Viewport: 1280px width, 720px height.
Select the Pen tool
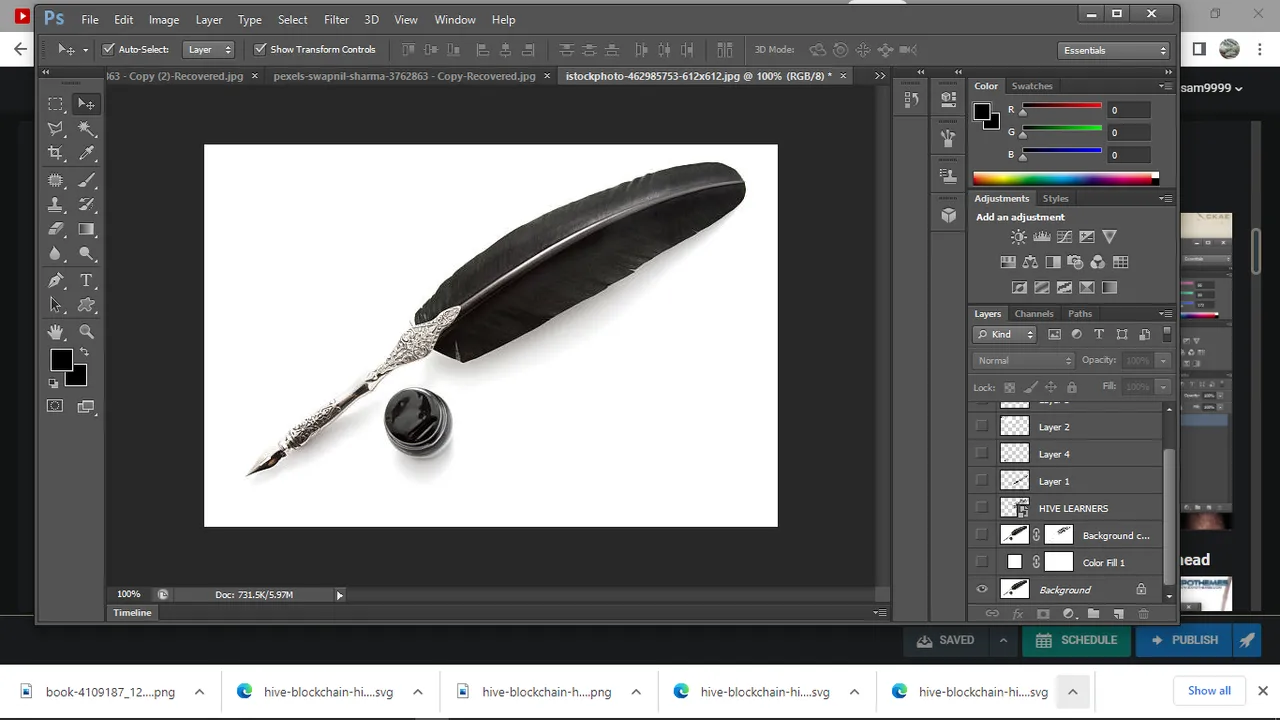point(56,281)
